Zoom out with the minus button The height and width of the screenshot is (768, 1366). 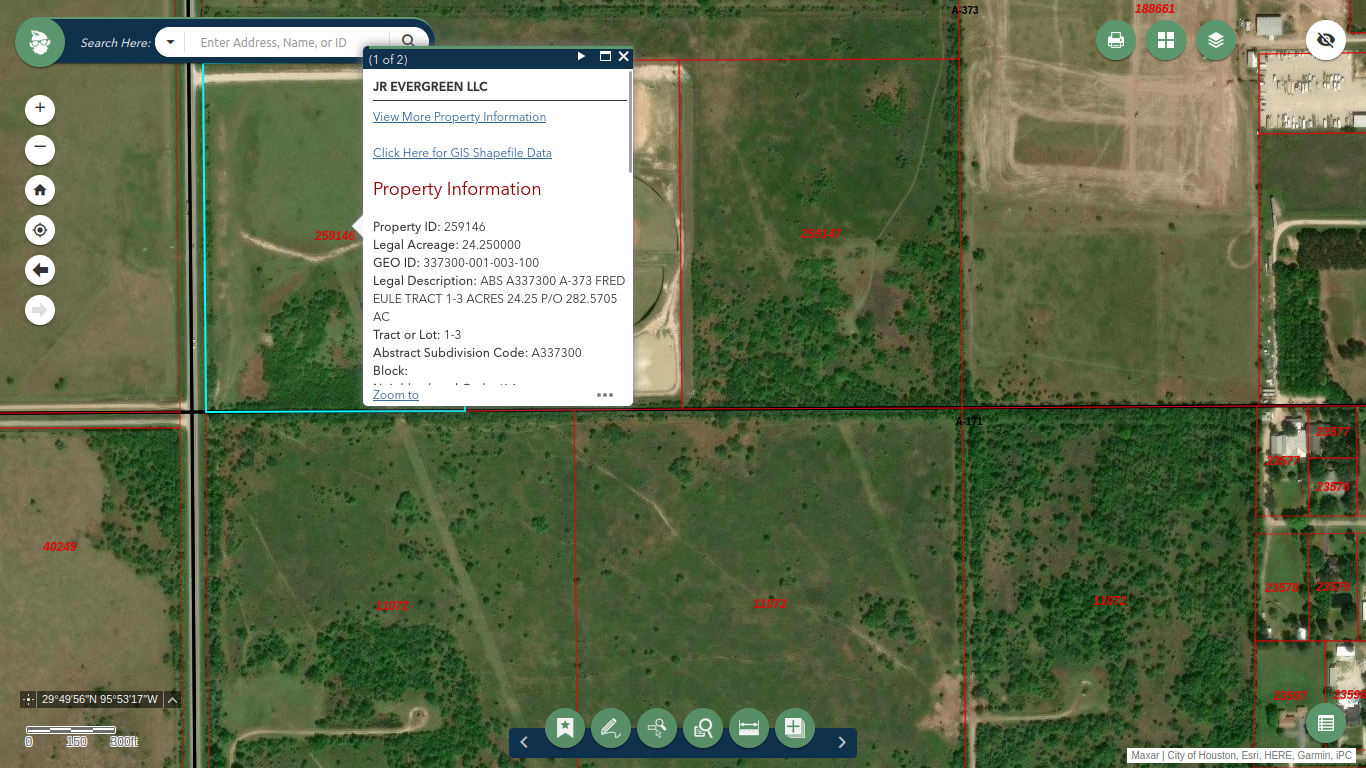(x=40, y=150)
